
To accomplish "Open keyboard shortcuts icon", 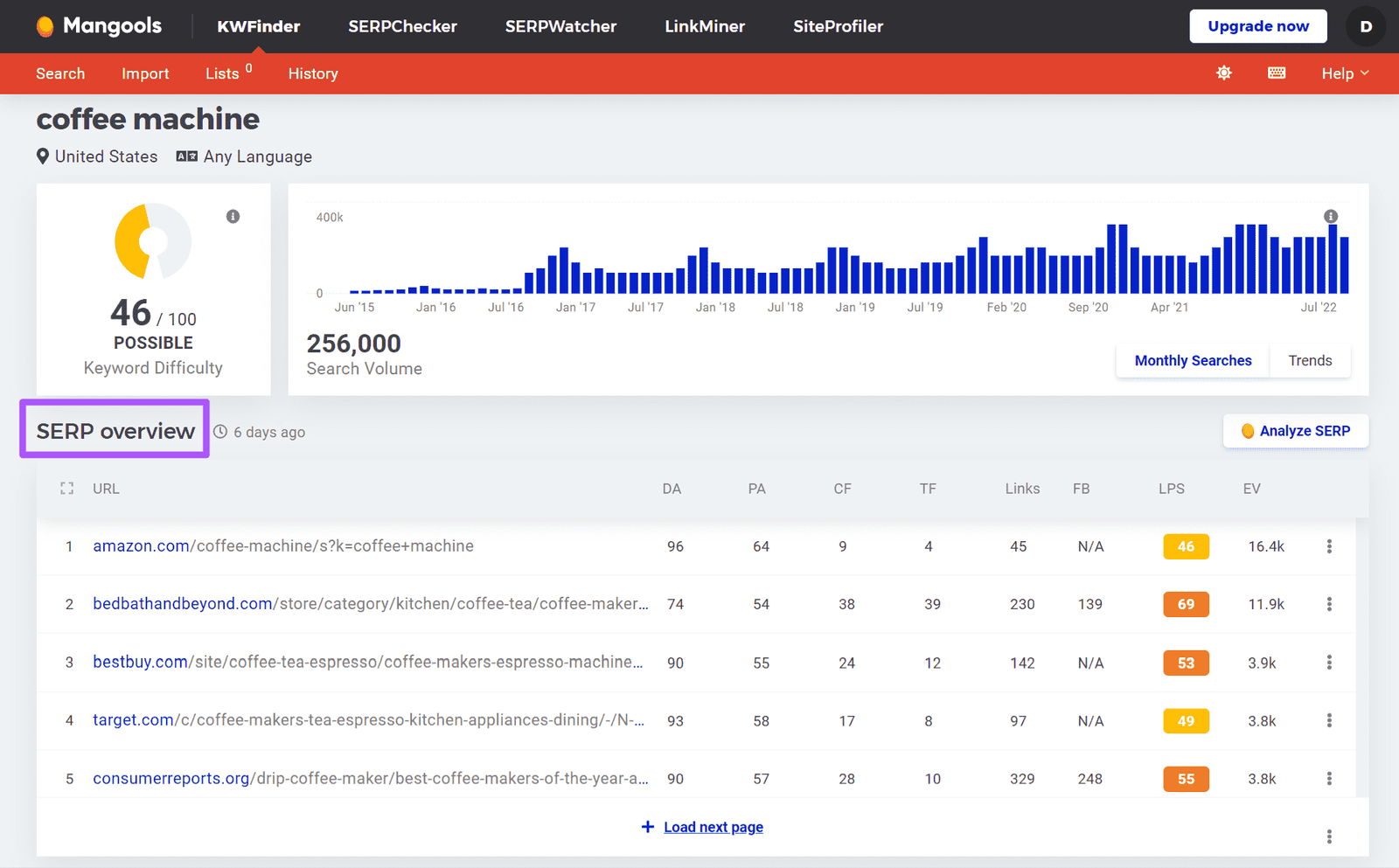I will point(1277,73).
